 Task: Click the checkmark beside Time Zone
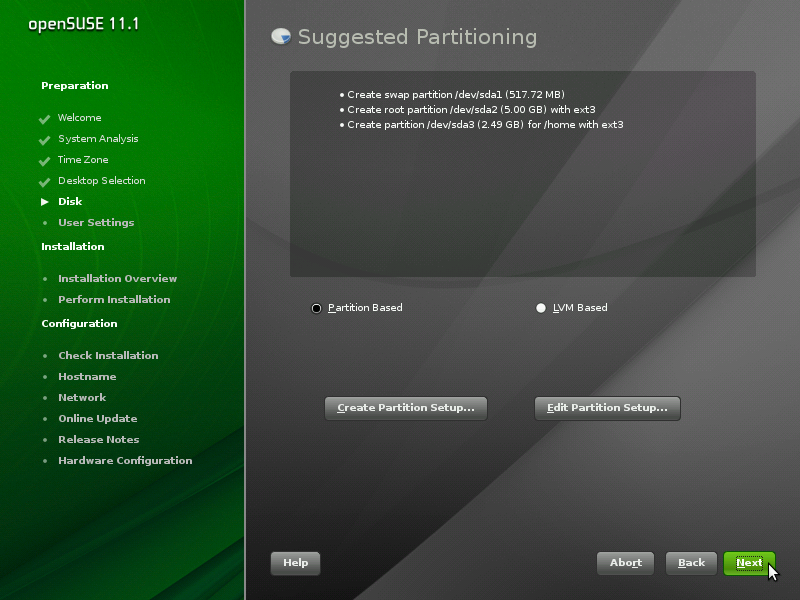click(x=44, y=161)
